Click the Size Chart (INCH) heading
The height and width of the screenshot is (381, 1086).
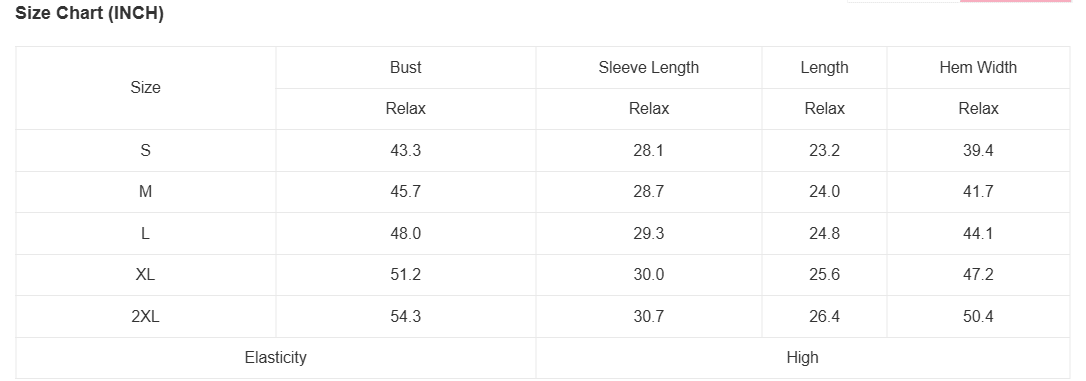point(89,13)
